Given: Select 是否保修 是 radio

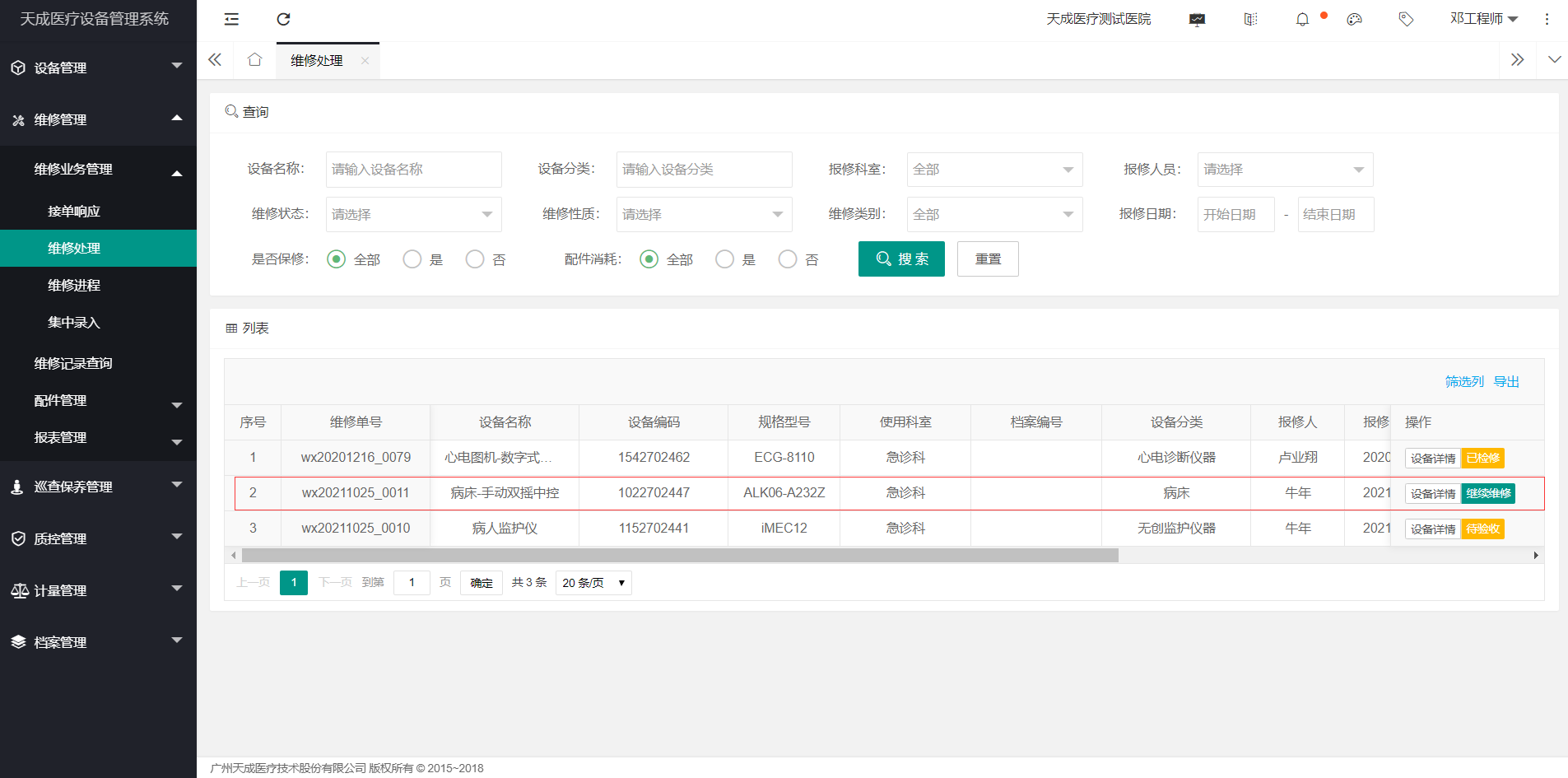Looking at the screenshot, I should 412,259.
